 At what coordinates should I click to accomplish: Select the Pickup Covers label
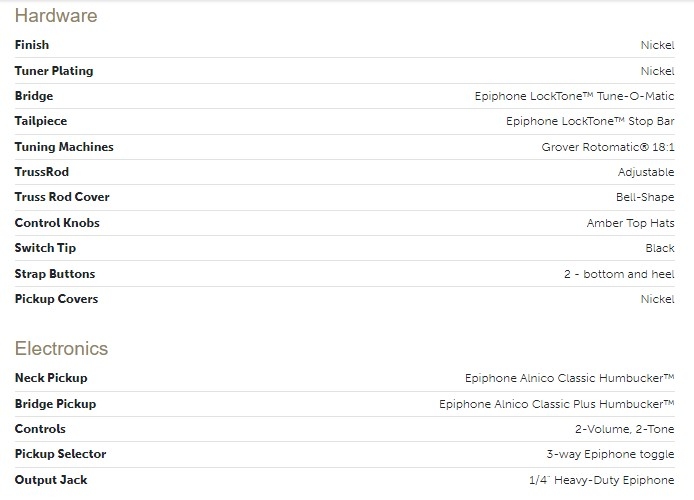click(x=56, y=299)
